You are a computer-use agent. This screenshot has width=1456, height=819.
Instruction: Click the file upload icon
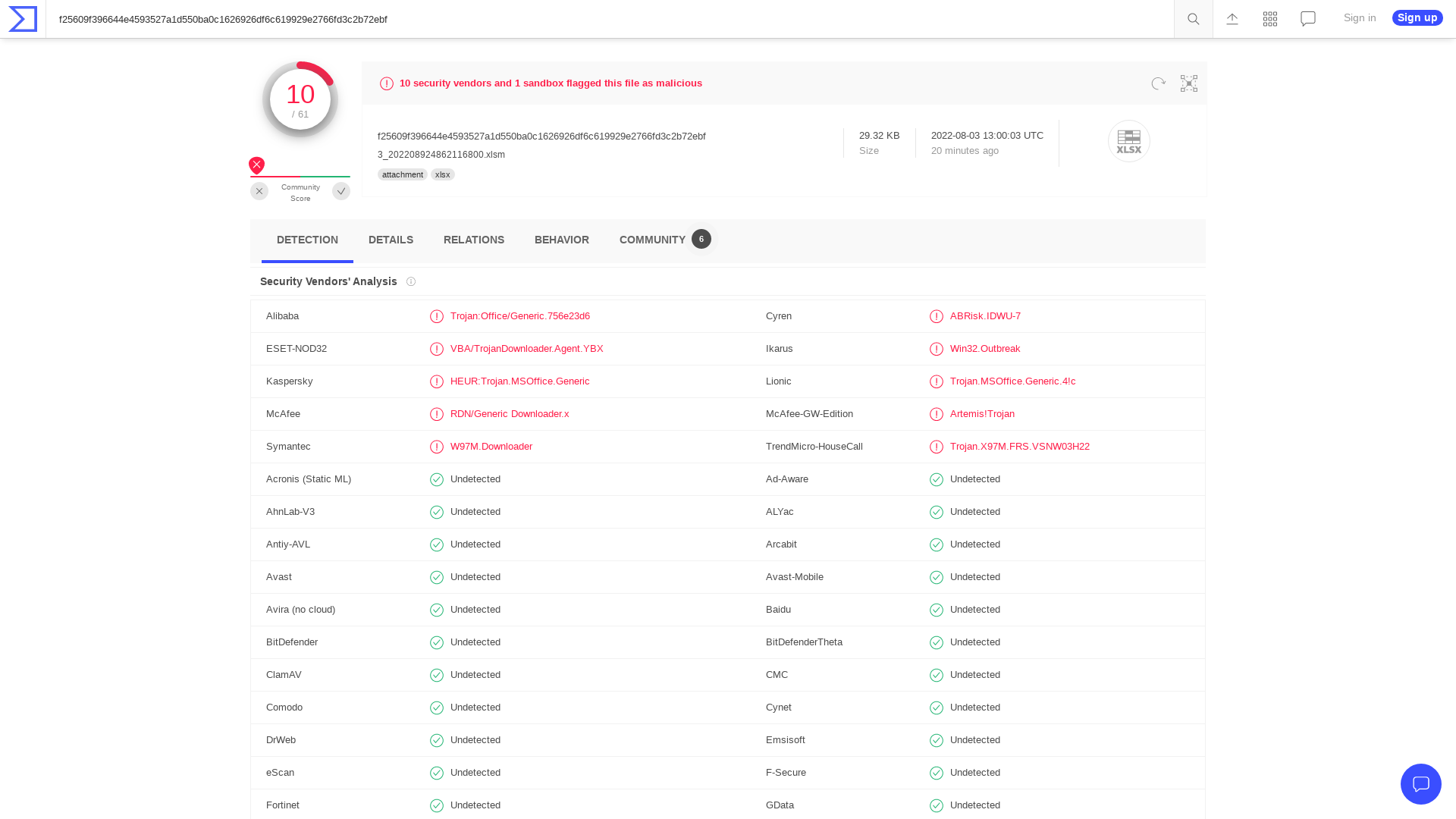1232,18
